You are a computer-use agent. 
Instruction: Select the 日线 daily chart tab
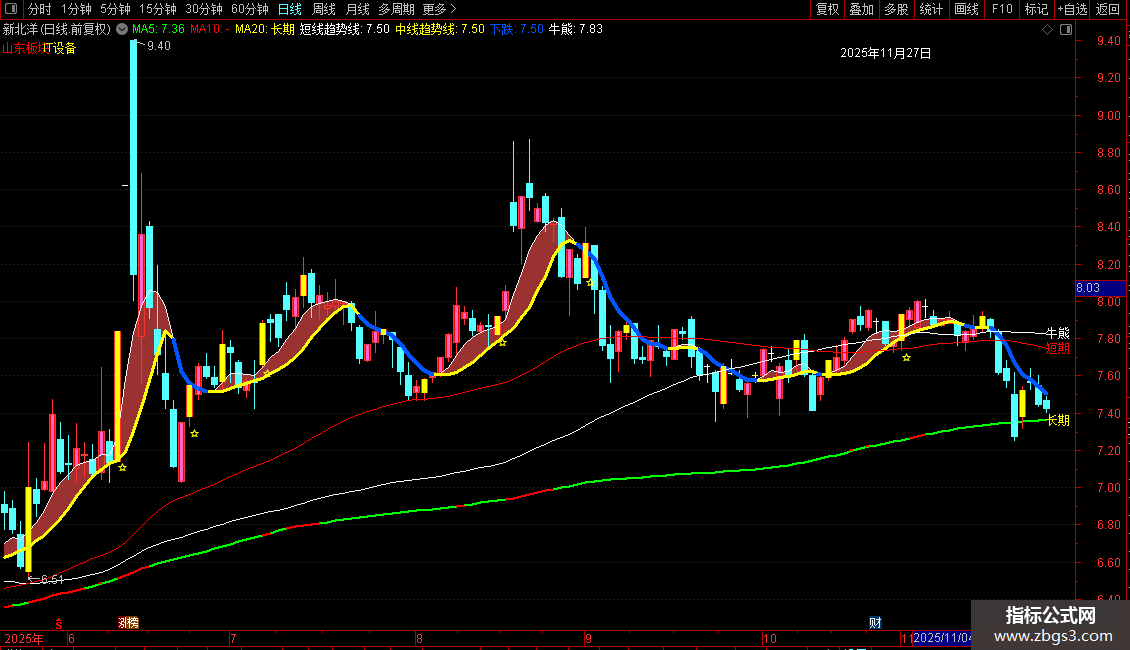pyautogui.click(x=290, y=9)
